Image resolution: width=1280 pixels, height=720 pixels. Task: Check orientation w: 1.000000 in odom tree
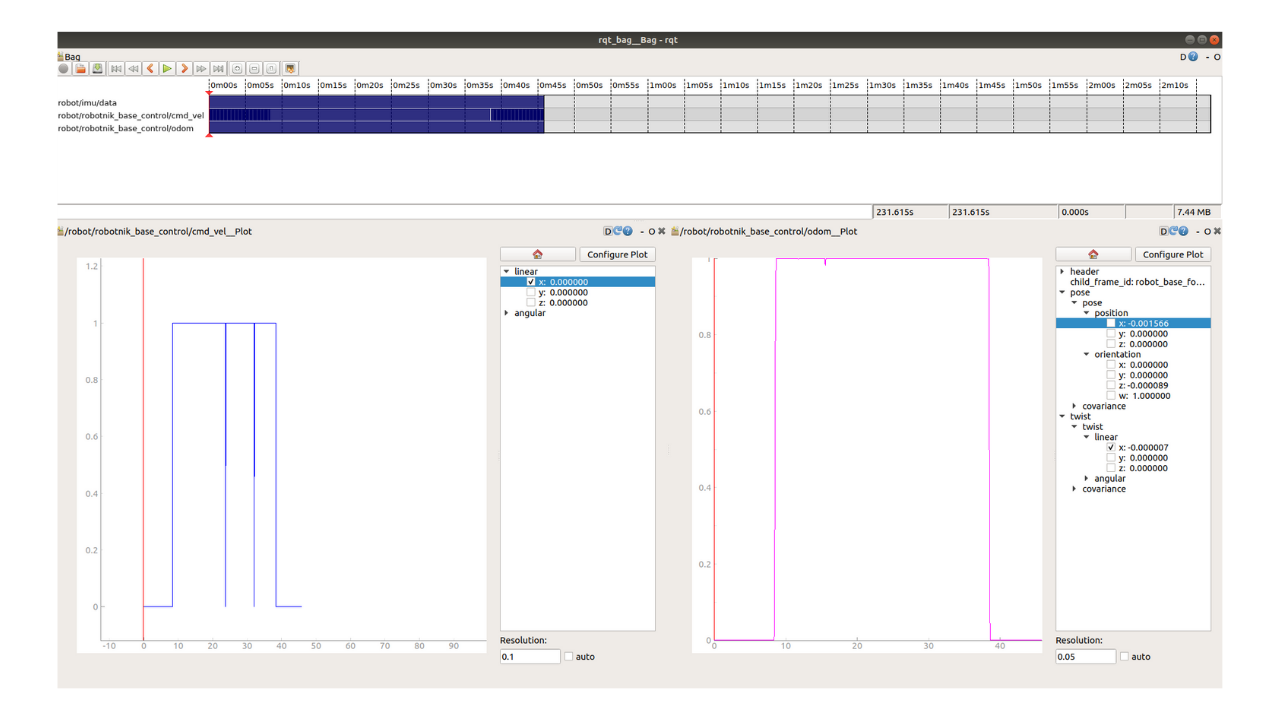click(1110, 396)
